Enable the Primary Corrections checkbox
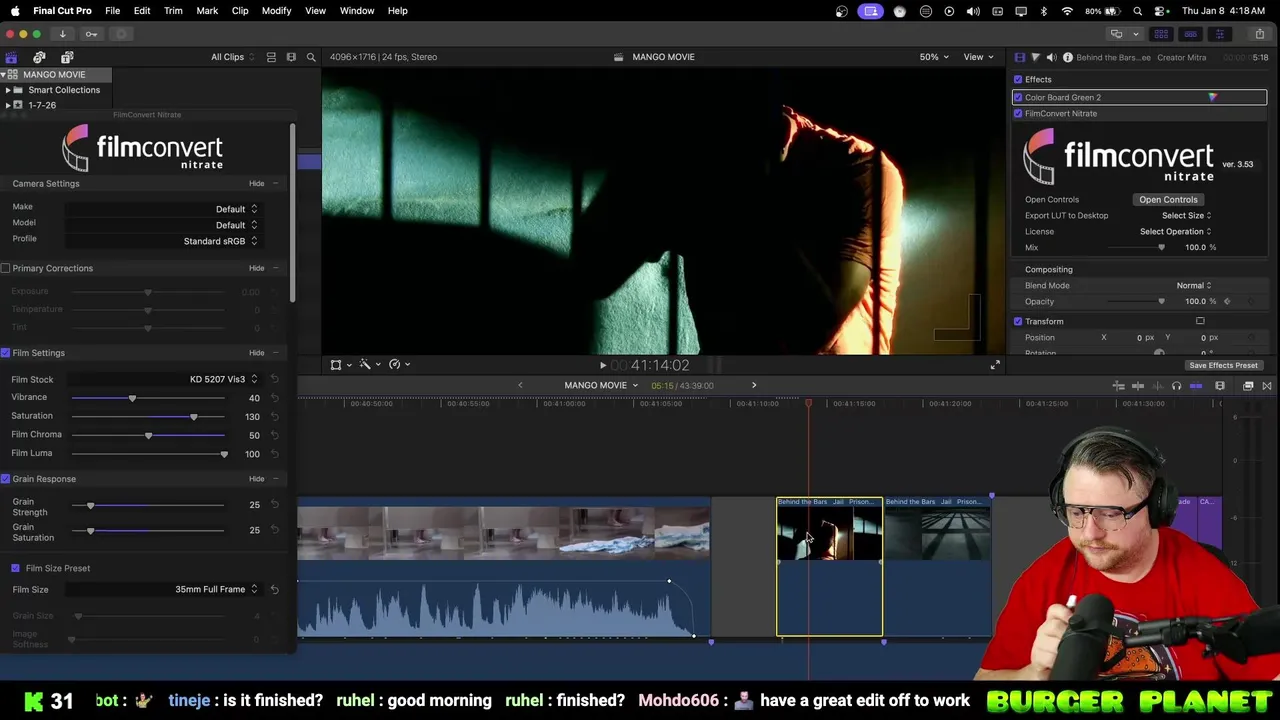The width and height of the screenshot is (1280, 720). click(6, 268)
